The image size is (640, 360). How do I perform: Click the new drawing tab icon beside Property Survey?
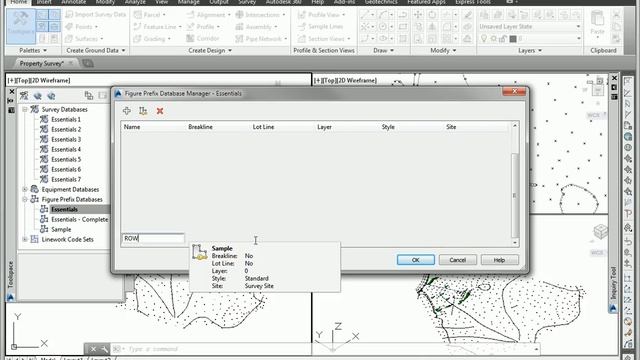(x=88, y=63)
